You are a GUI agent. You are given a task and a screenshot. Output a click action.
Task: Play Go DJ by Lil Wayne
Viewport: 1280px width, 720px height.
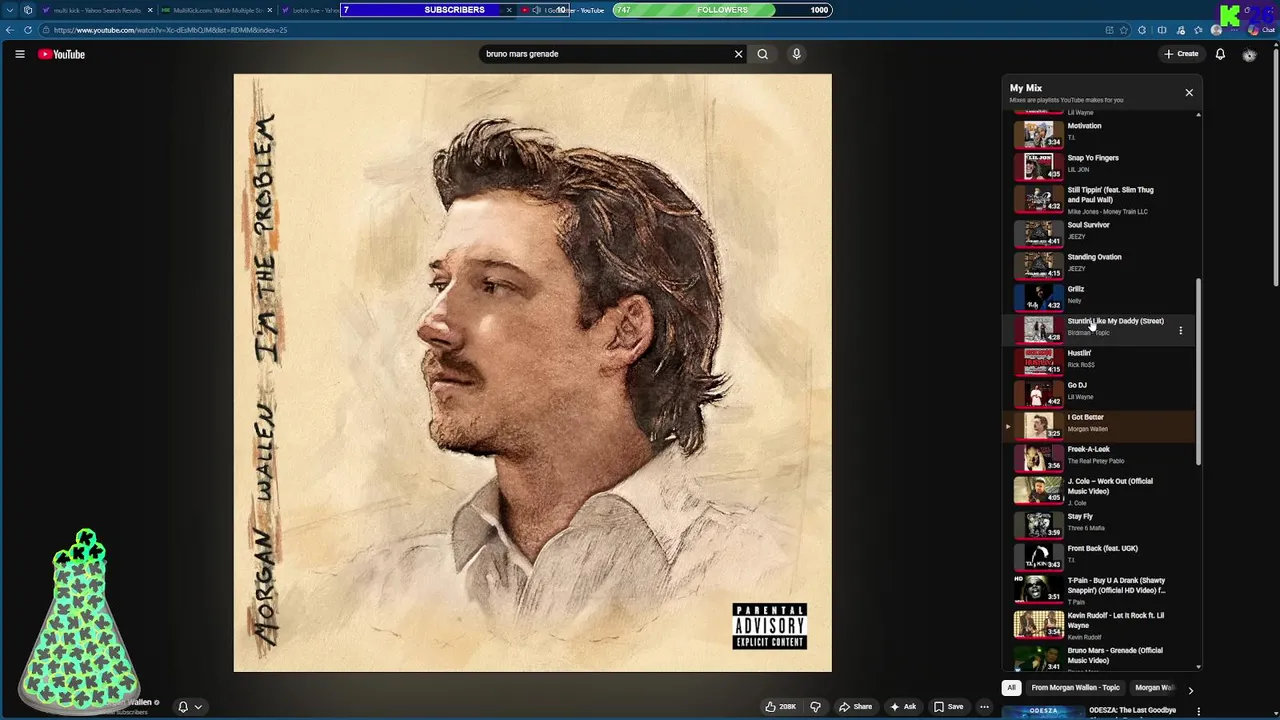(1100, 392)
